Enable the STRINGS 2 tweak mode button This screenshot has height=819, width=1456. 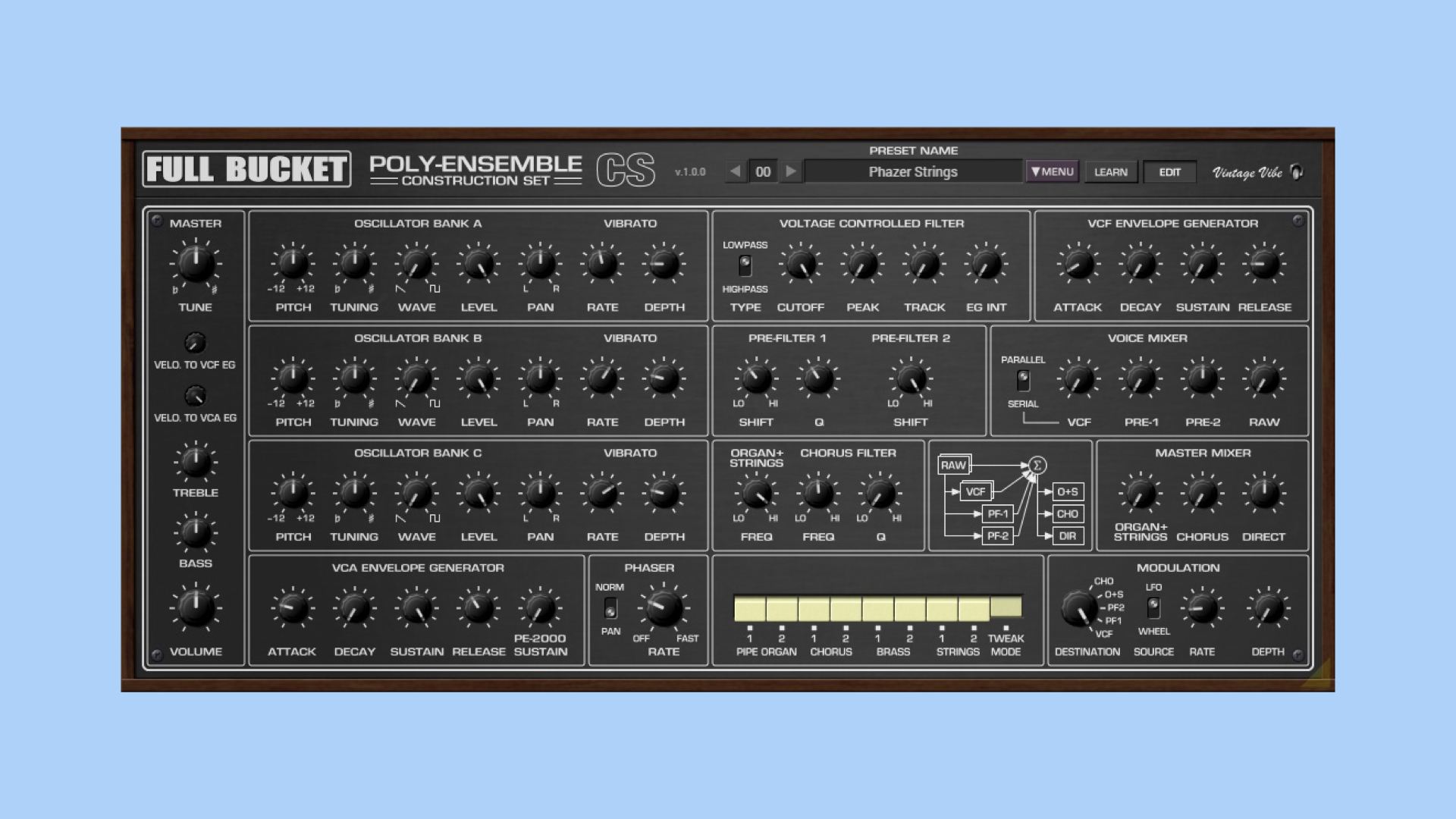click(x=974, y=607)
